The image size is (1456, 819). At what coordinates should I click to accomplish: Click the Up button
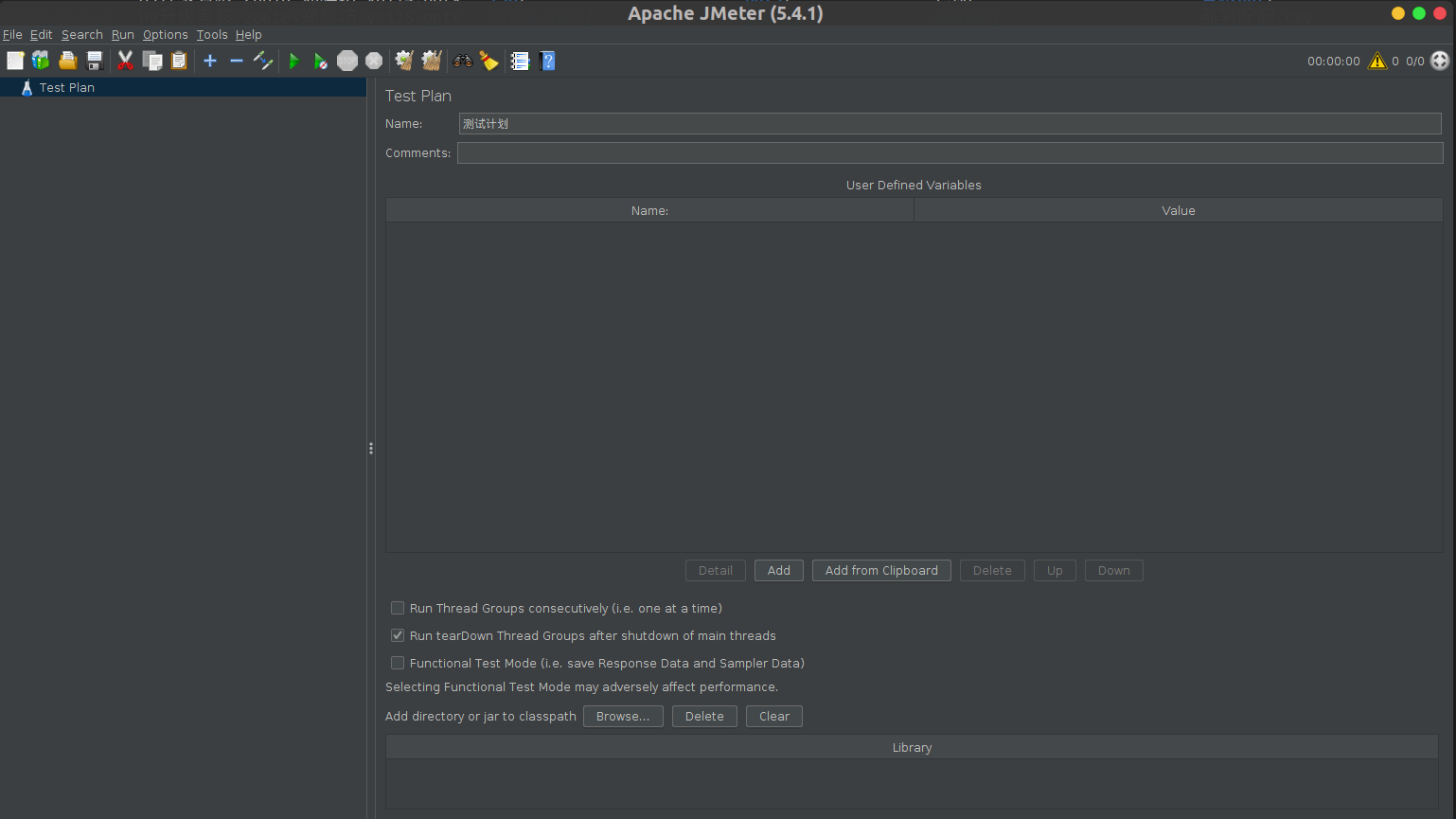[x=1055, y=570]
